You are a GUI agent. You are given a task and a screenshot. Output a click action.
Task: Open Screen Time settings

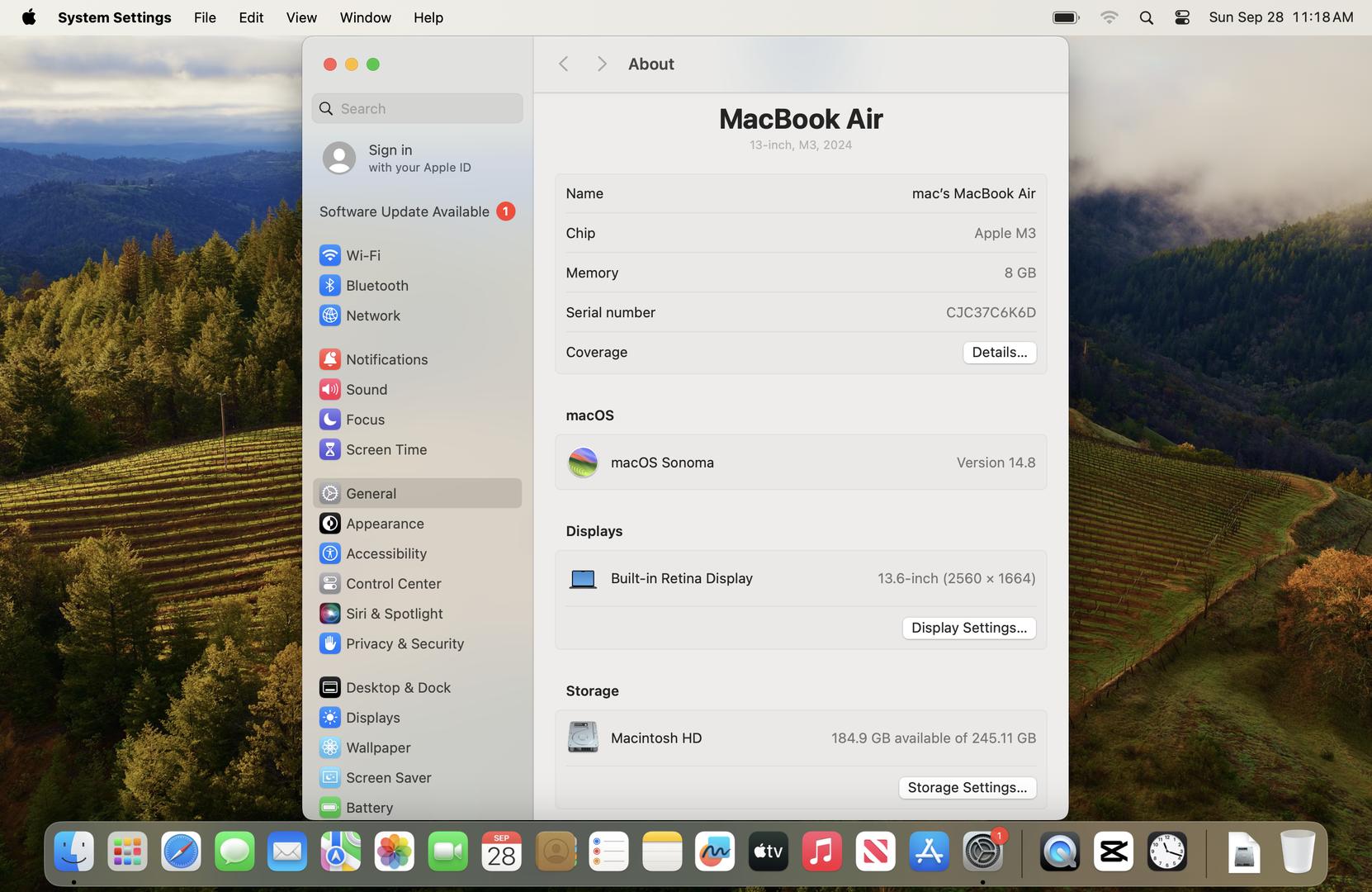(x=417, y=449)
